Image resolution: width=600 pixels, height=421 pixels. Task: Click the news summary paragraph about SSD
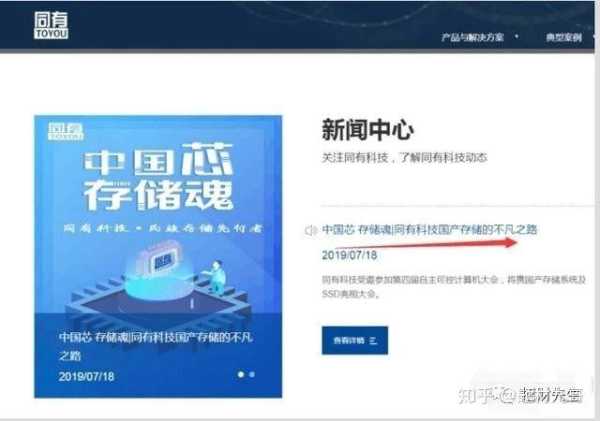click(453, 287)
